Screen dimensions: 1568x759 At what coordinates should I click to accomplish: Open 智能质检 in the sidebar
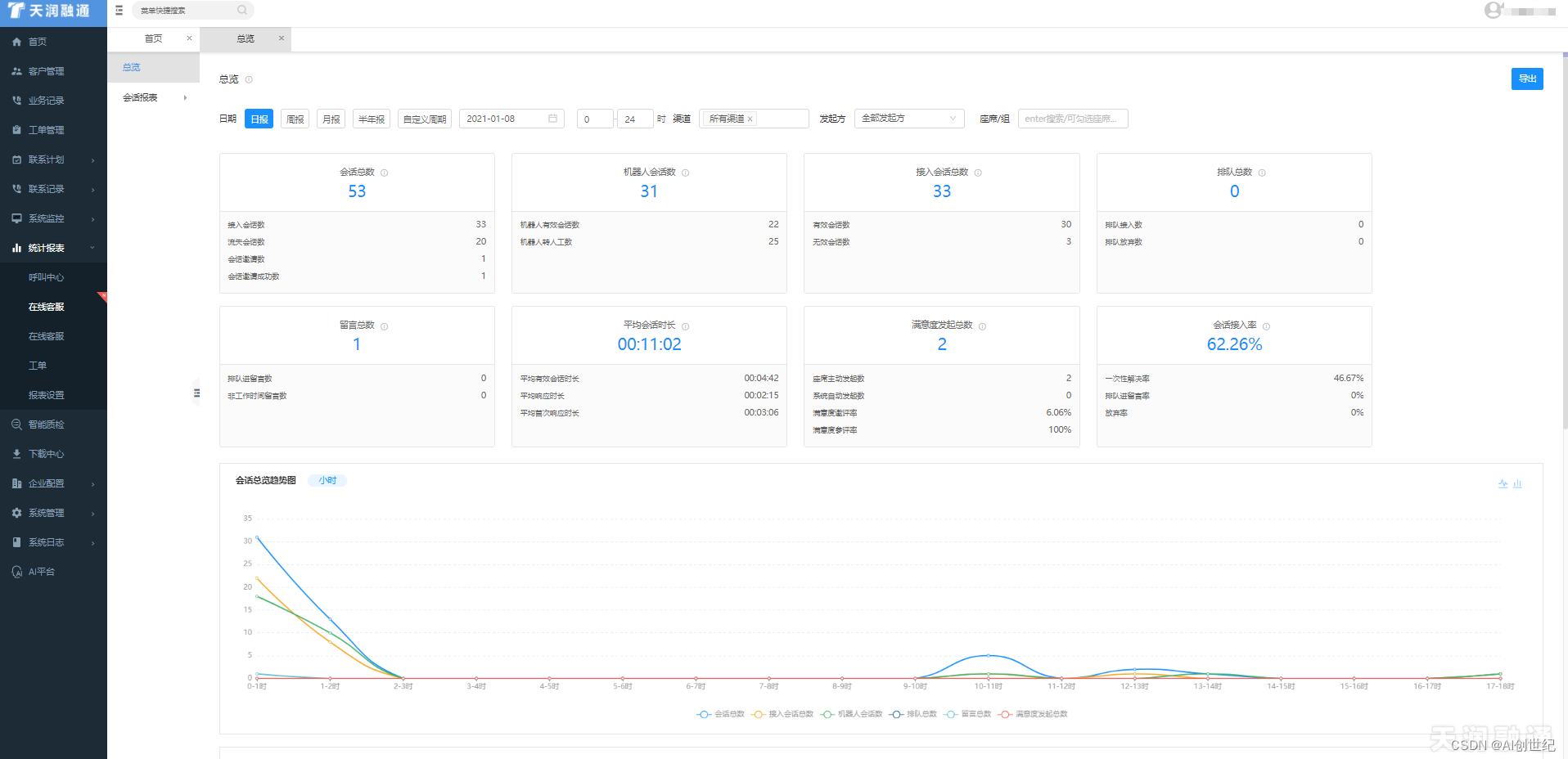click(47, 424)
